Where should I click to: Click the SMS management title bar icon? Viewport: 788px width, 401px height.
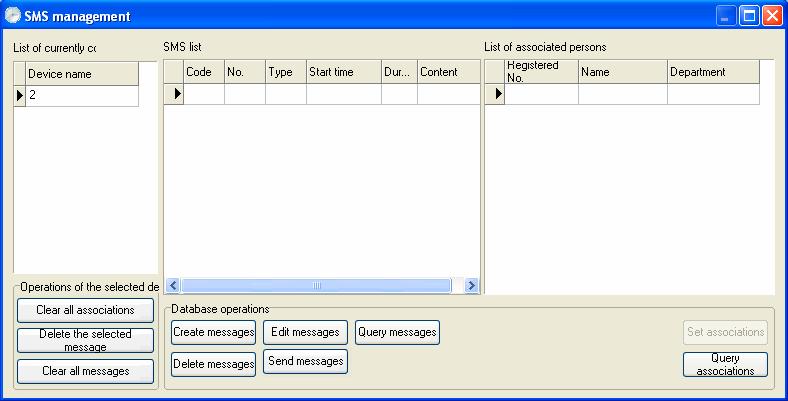click(x=13, y=16)
